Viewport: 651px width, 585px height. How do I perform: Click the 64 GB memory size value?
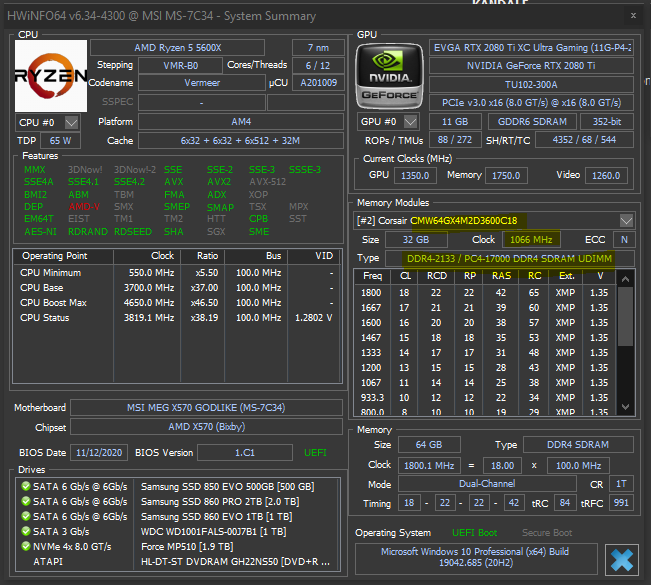pyautogui.click(x=429, y=445)
